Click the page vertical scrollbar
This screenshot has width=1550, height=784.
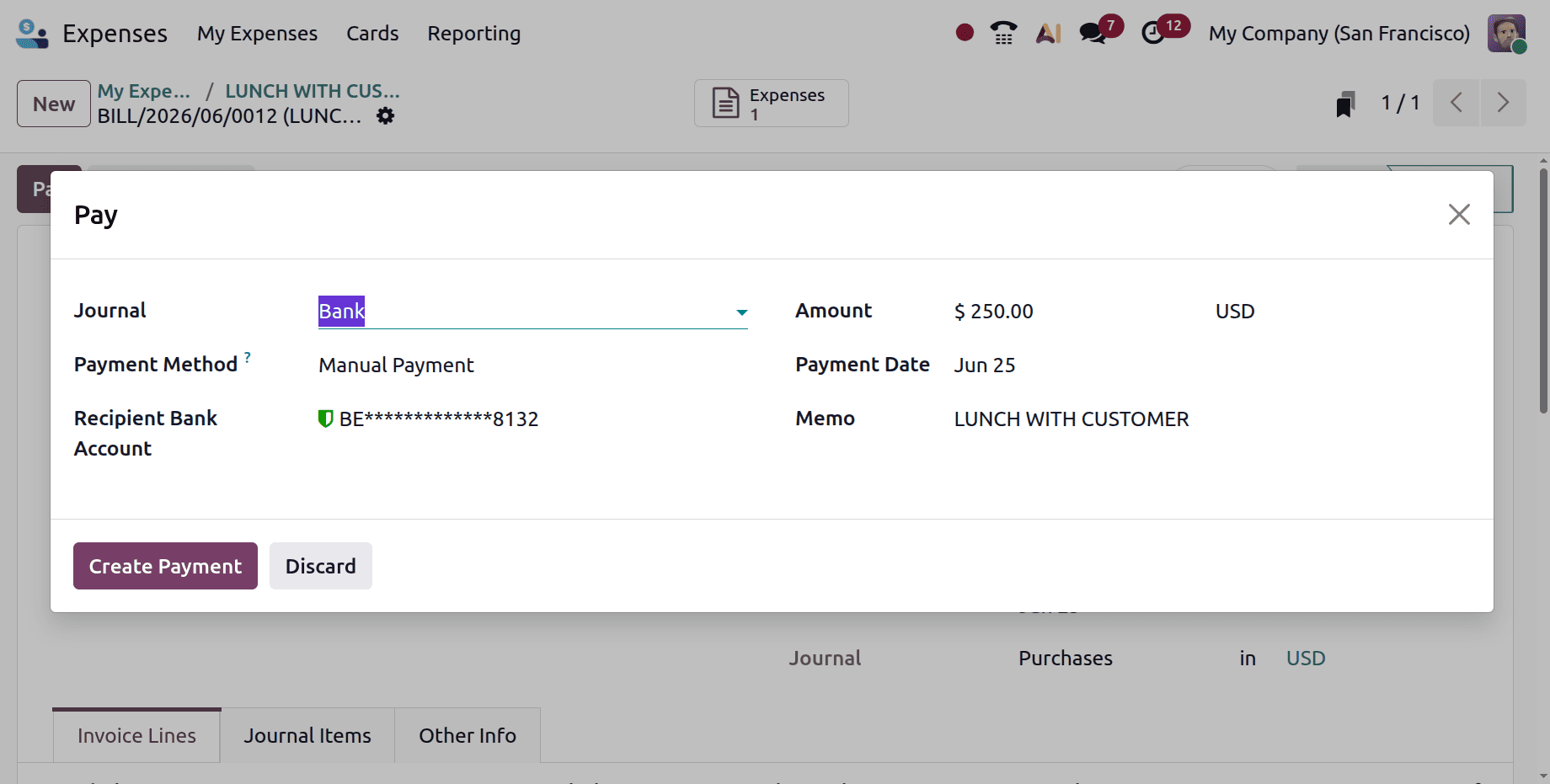(1543, 291)
